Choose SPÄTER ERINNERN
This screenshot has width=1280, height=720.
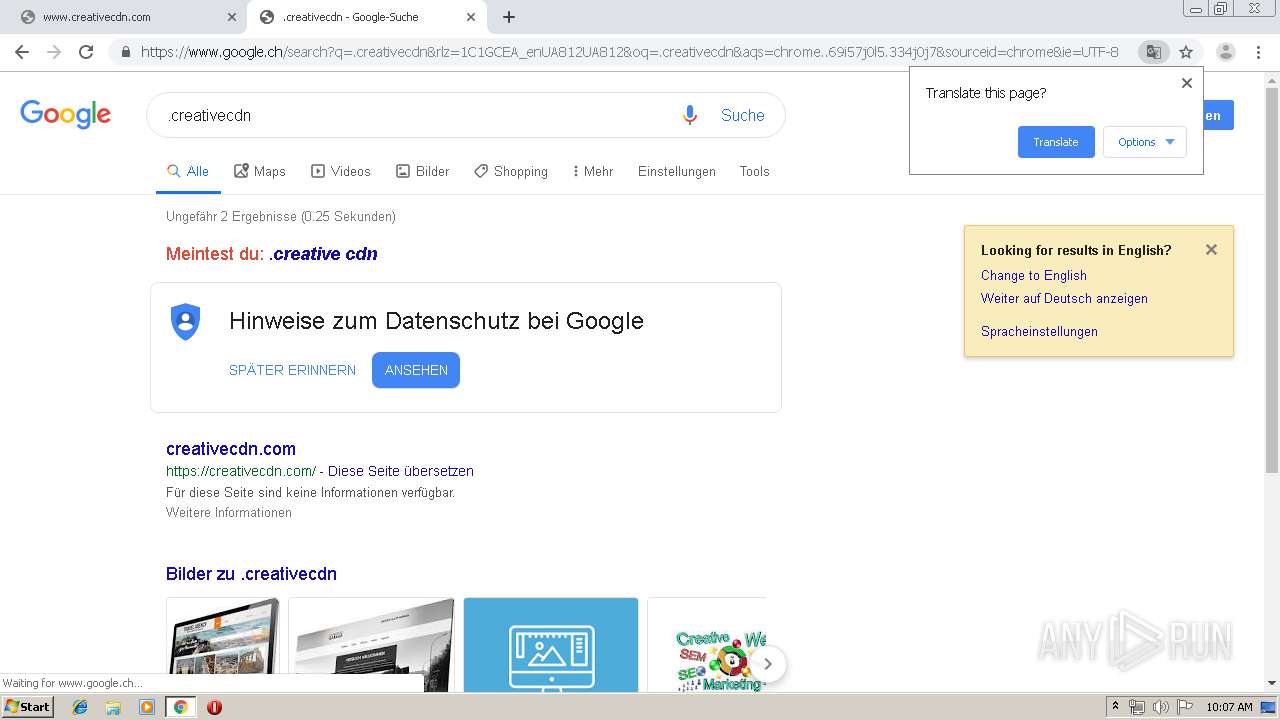292,370
